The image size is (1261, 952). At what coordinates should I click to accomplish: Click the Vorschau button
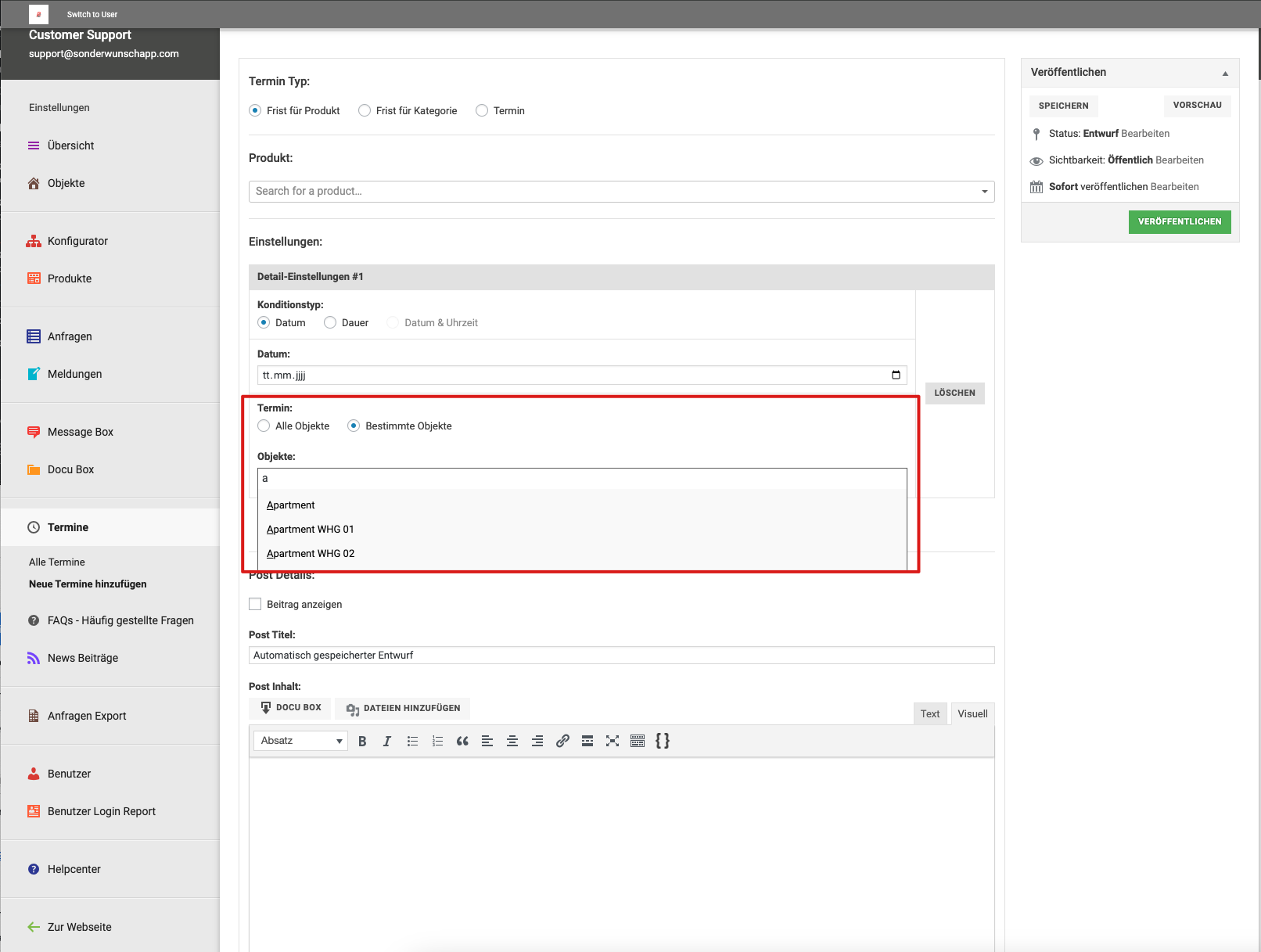(x=1197, y=106)
